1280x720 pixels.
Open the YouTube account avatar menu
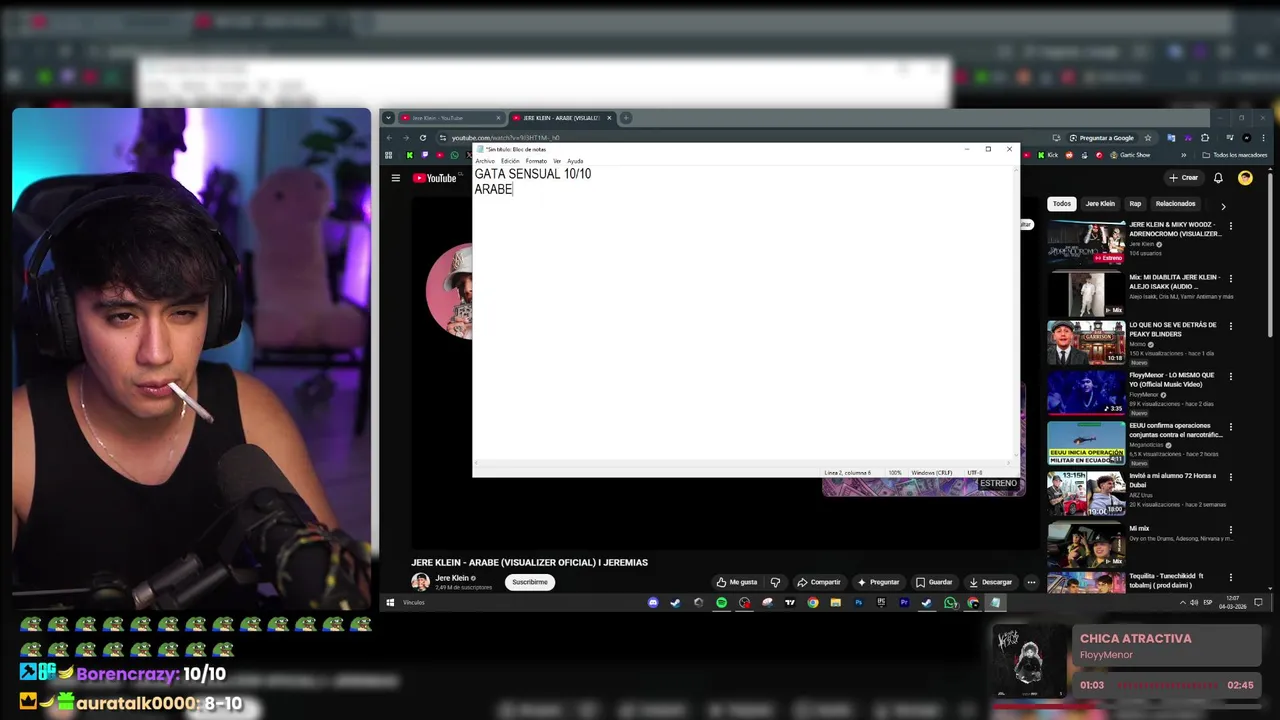click(1245, 178)
